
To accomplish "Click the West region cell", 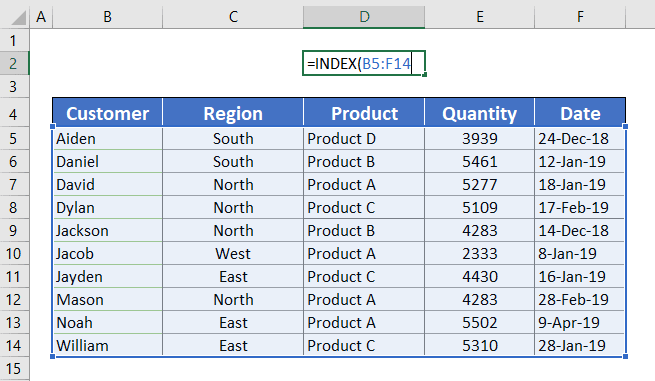I will click(x=233, y=254).
